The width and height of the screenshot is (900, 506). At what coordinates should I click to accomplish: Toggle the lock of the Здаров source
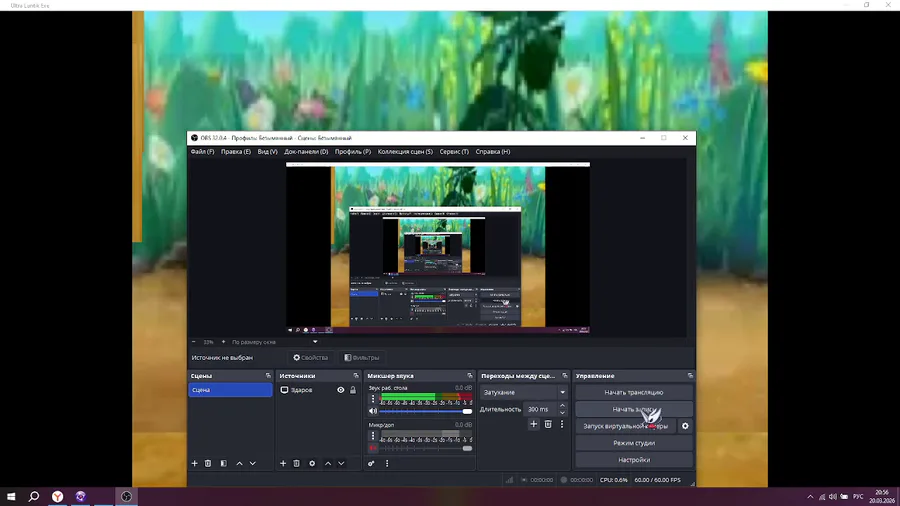[x=353, y=390]
